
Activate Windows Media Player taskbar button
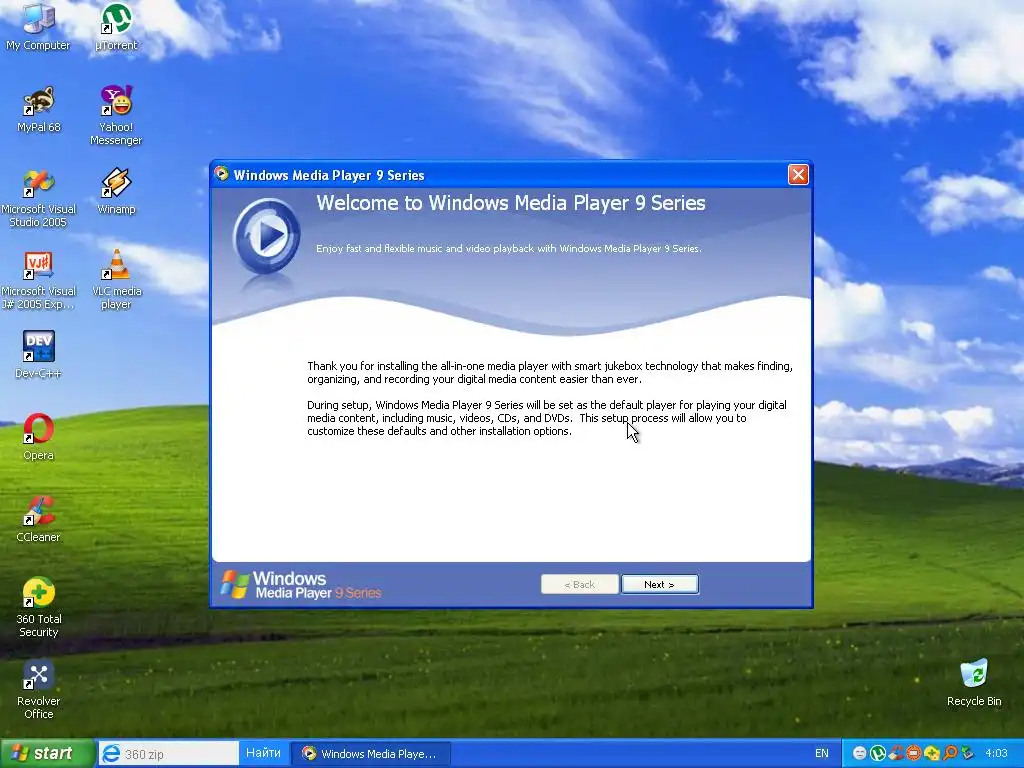(x=371, y=754)
